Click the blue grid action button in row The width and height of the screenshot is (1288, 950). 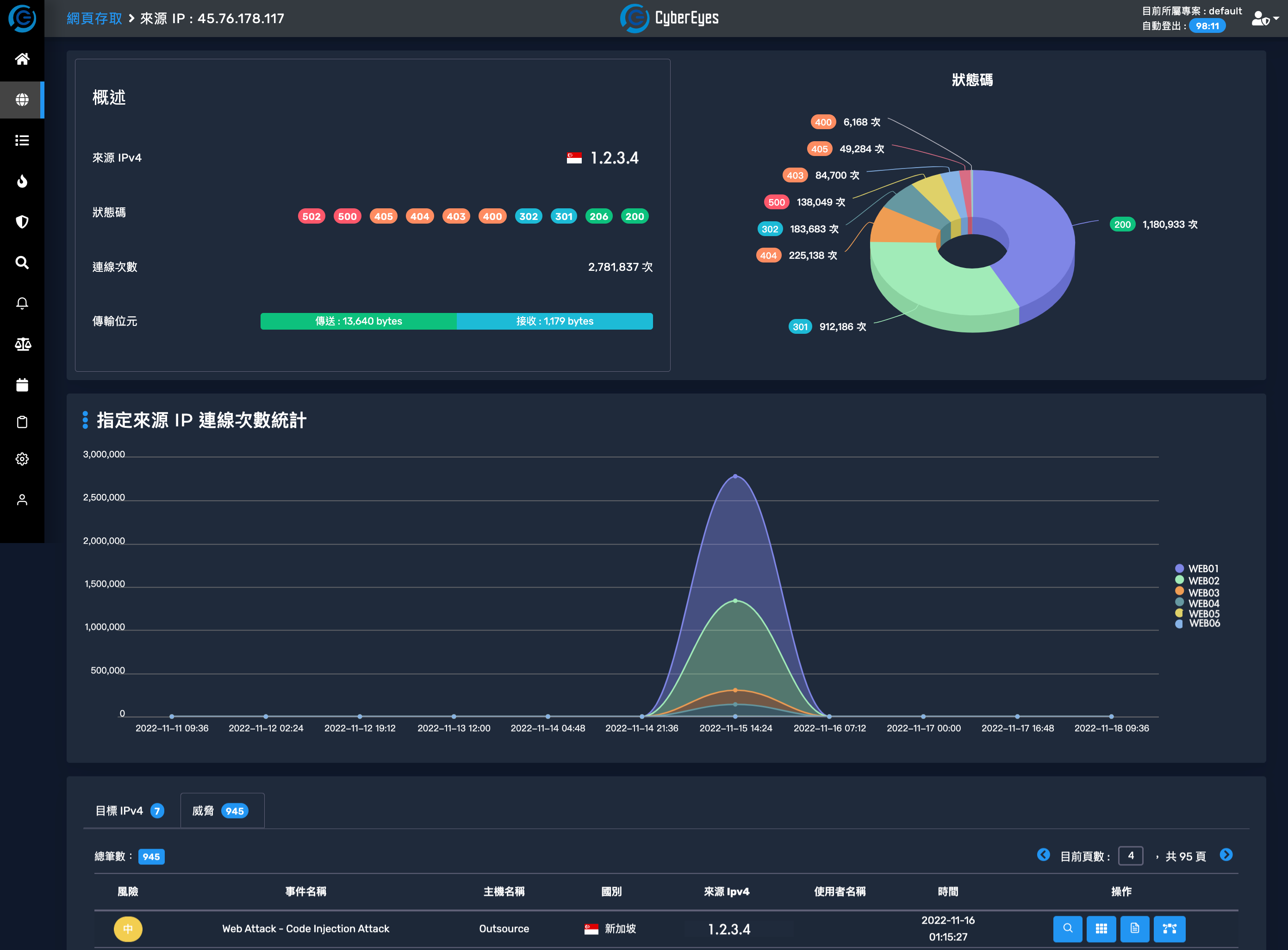tap(1101, 928)
